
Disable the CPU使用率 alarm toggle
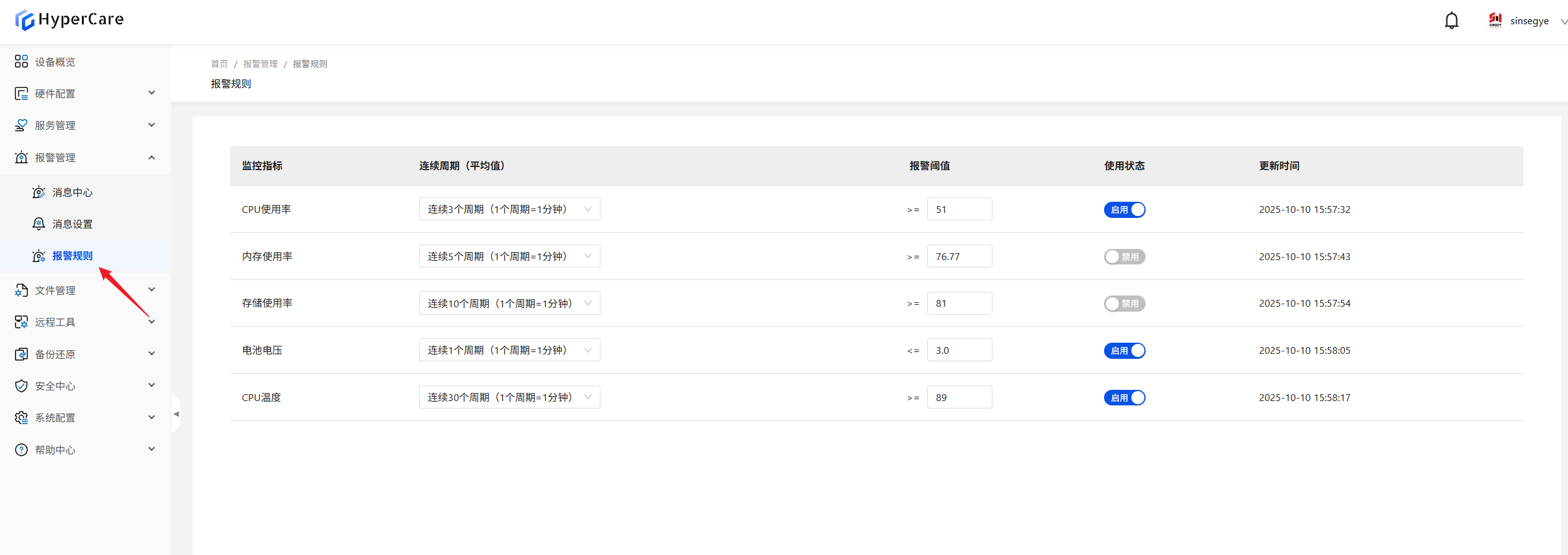[1124, 210]
